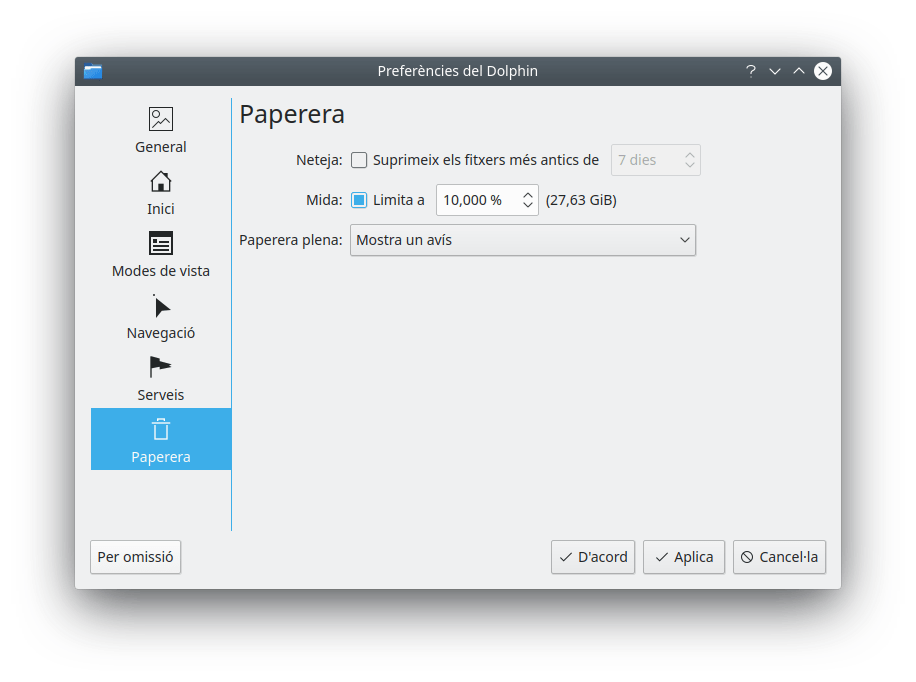Select the Navegació cursor icon
The height and width of the screenshot is (682, 916).
point(160,306)
